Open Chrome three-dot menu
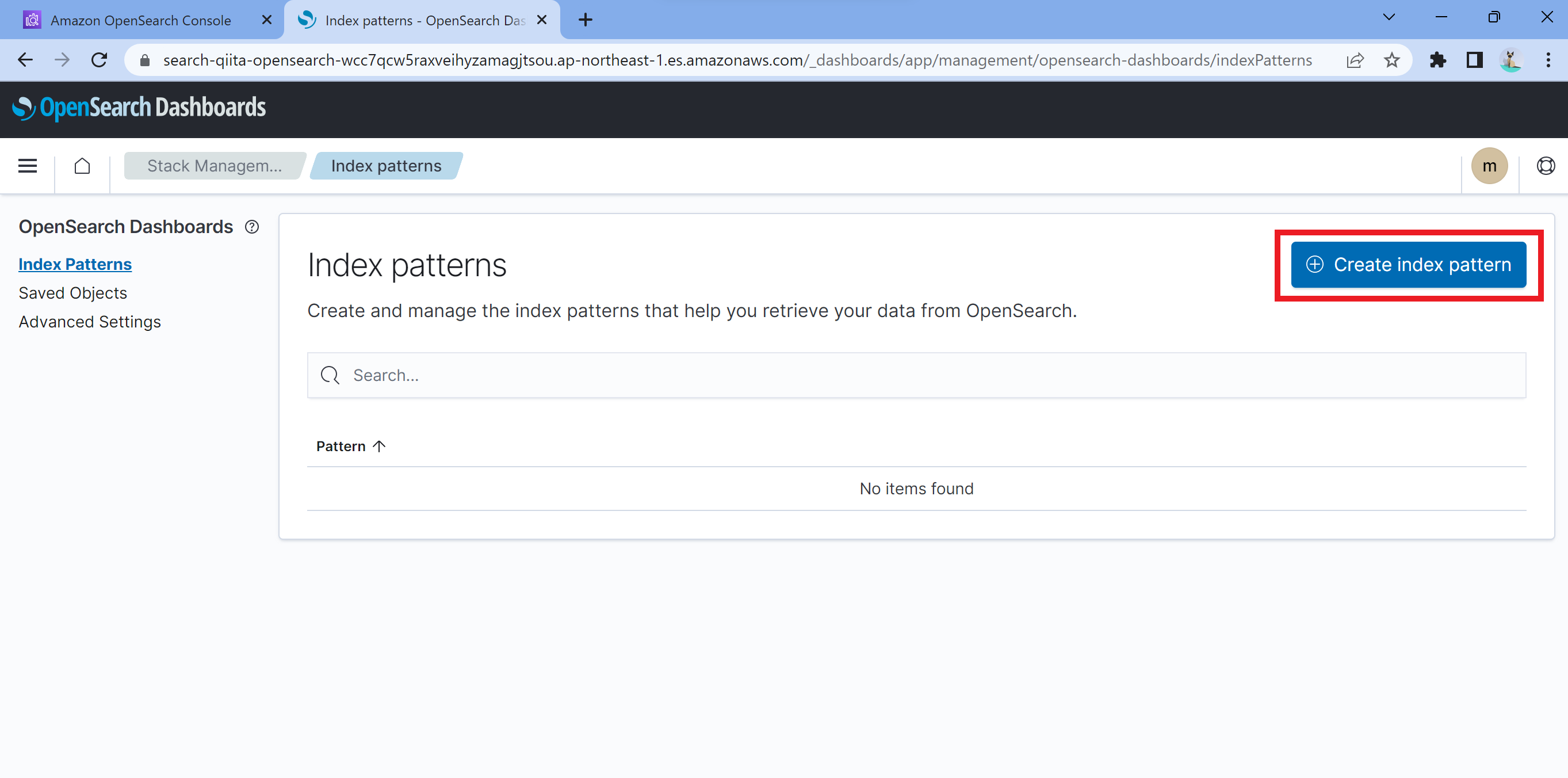The width and height of the screenshot is (1568, 778). (x=1548, y=60)
